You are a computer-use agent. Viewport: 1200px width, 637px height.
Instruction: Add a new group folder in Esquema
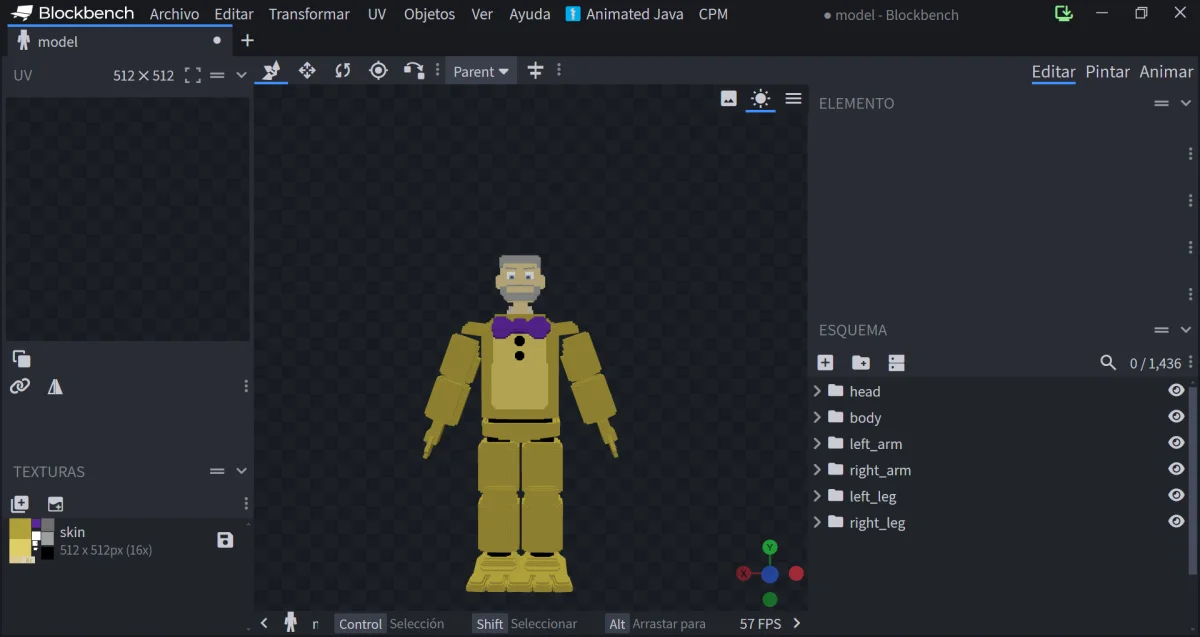pos(860,363)
